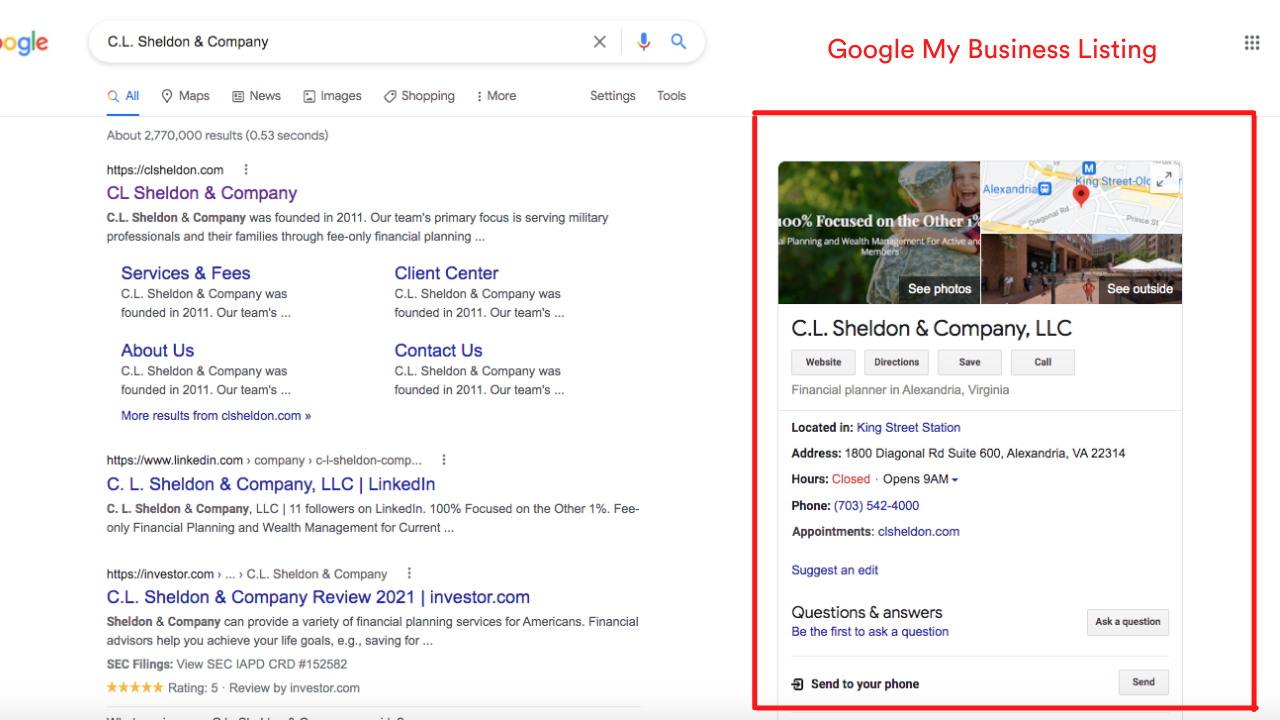Open the Tools options menu
Image resolution: width=1280 pixels, height=720 pixels.
click(x=671, y=96)
